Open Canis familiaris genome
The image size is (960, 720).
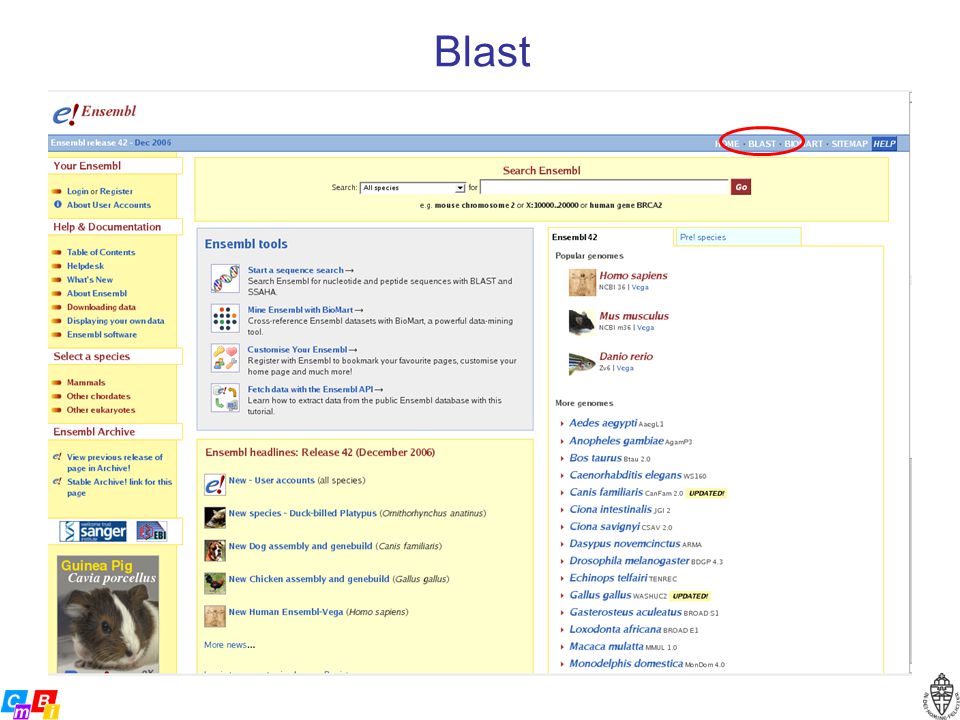coord(606,492)
